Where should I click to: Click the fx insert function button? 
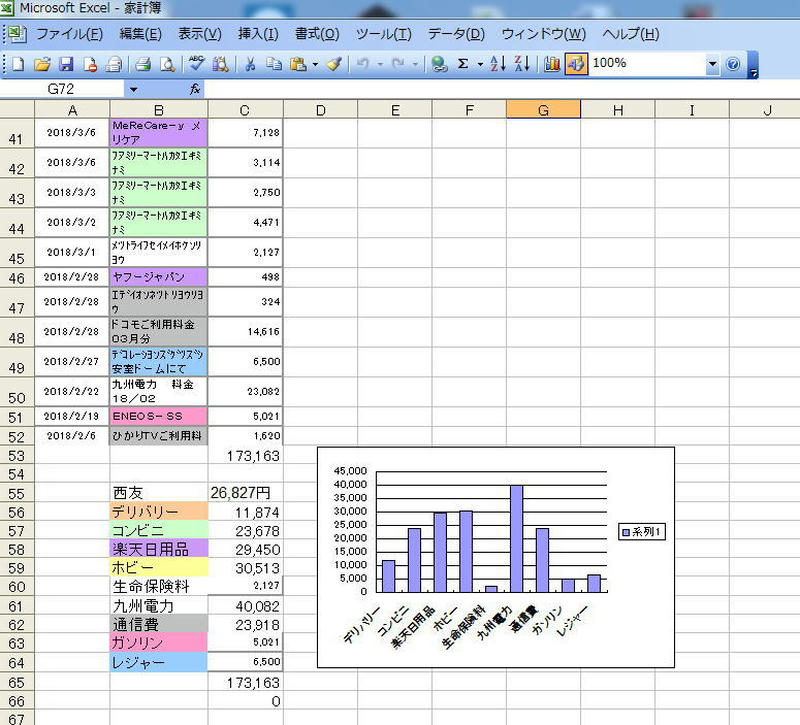(x=195, y=89)
